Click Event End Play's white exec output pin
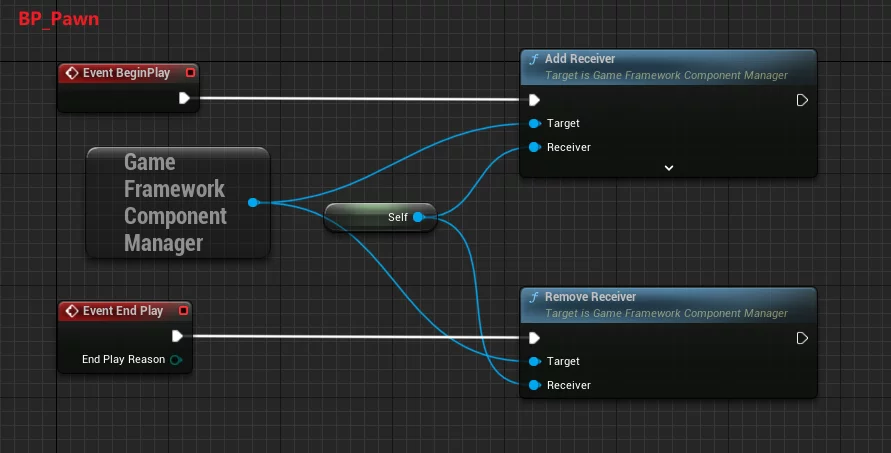The width and height of the screenshot is (891, 453). (177, 336)
